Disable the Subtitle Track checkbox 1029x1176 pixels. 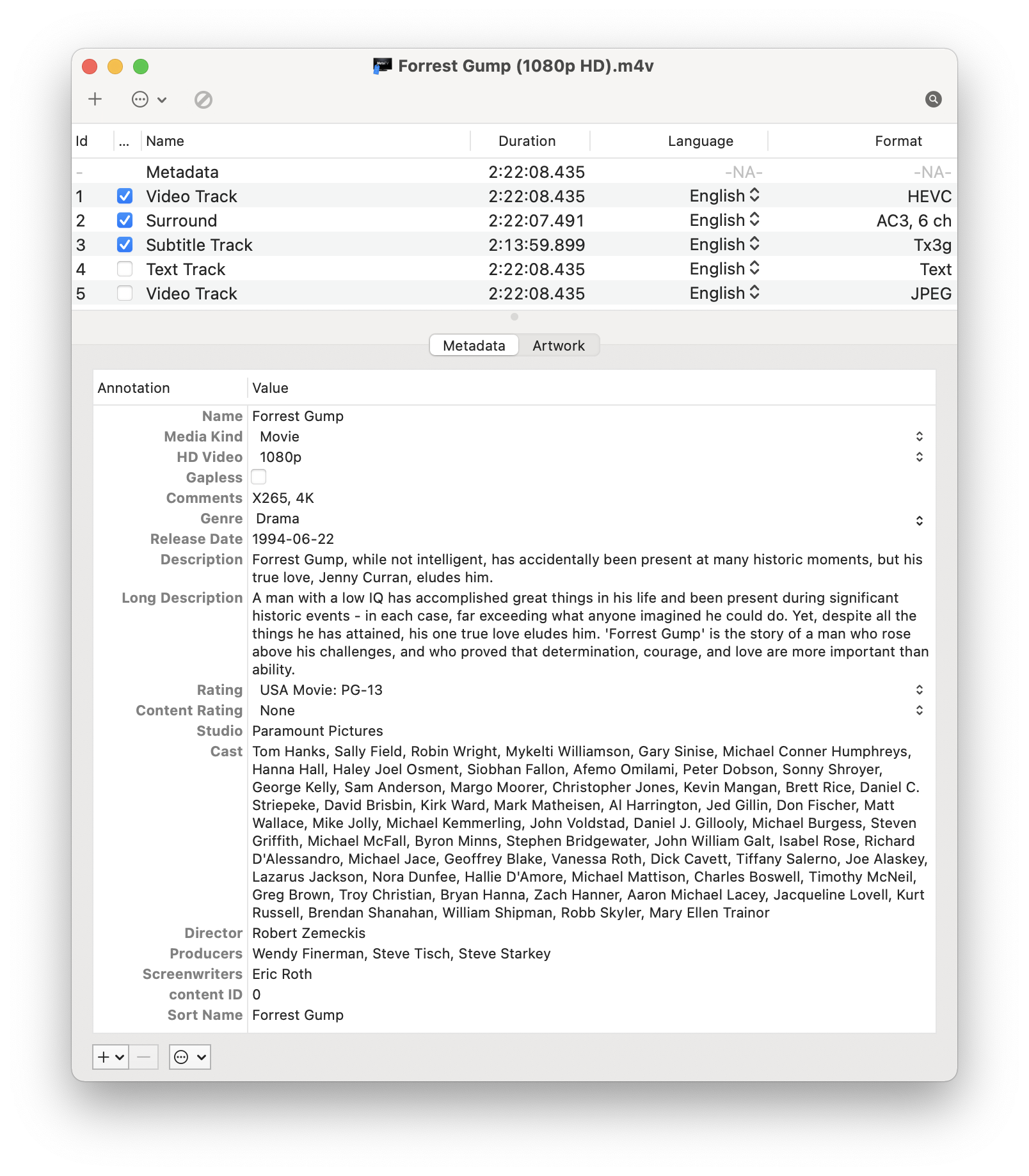(x=125, y=244)
